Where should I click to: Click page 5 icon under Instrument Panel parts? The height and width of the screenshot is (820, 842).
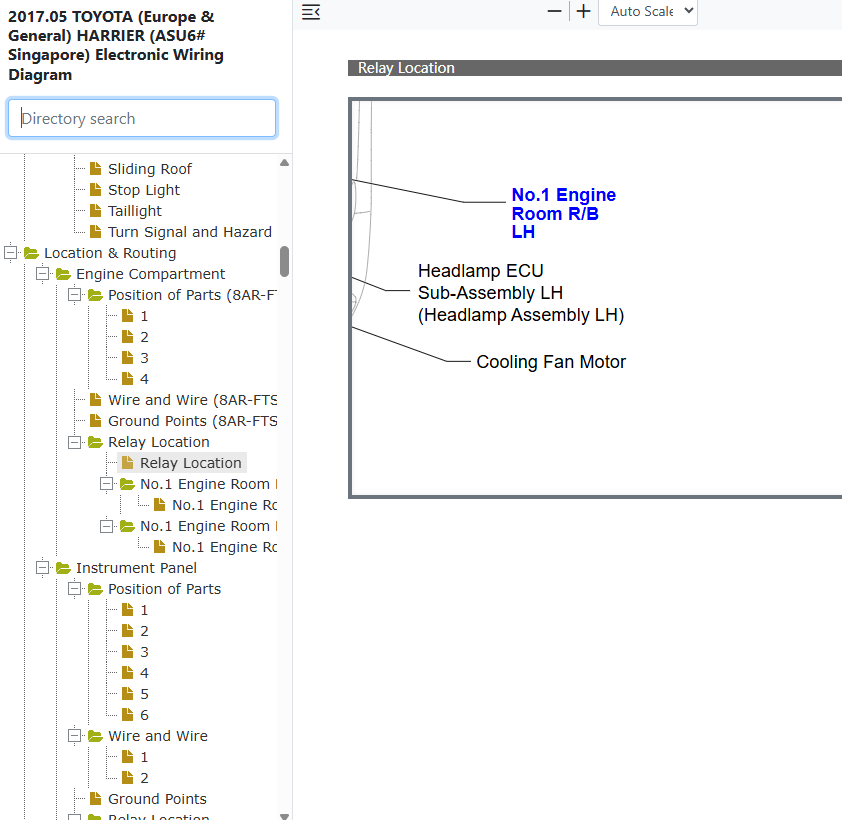click(x=128, y=694)
